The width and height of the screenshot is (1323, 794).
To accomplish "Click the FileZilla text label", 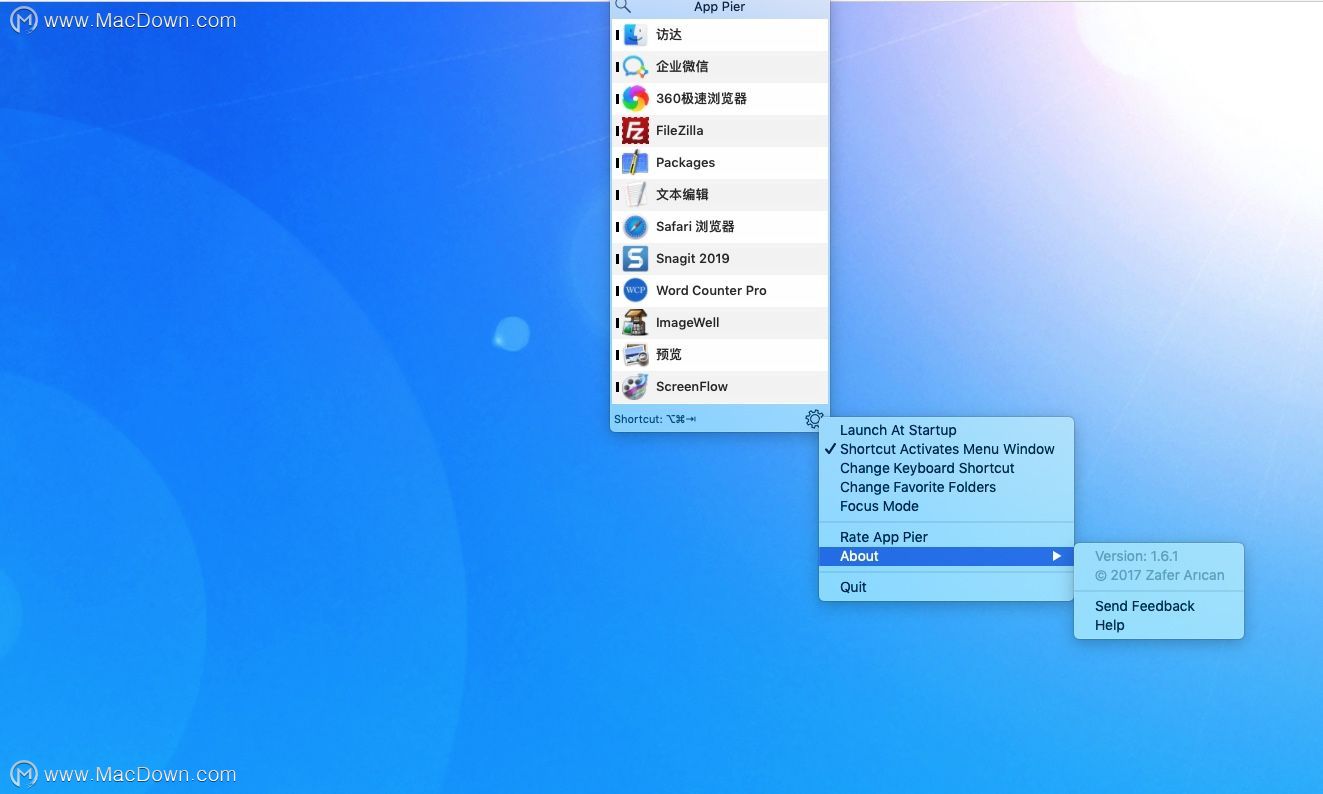I will (679, 131).
